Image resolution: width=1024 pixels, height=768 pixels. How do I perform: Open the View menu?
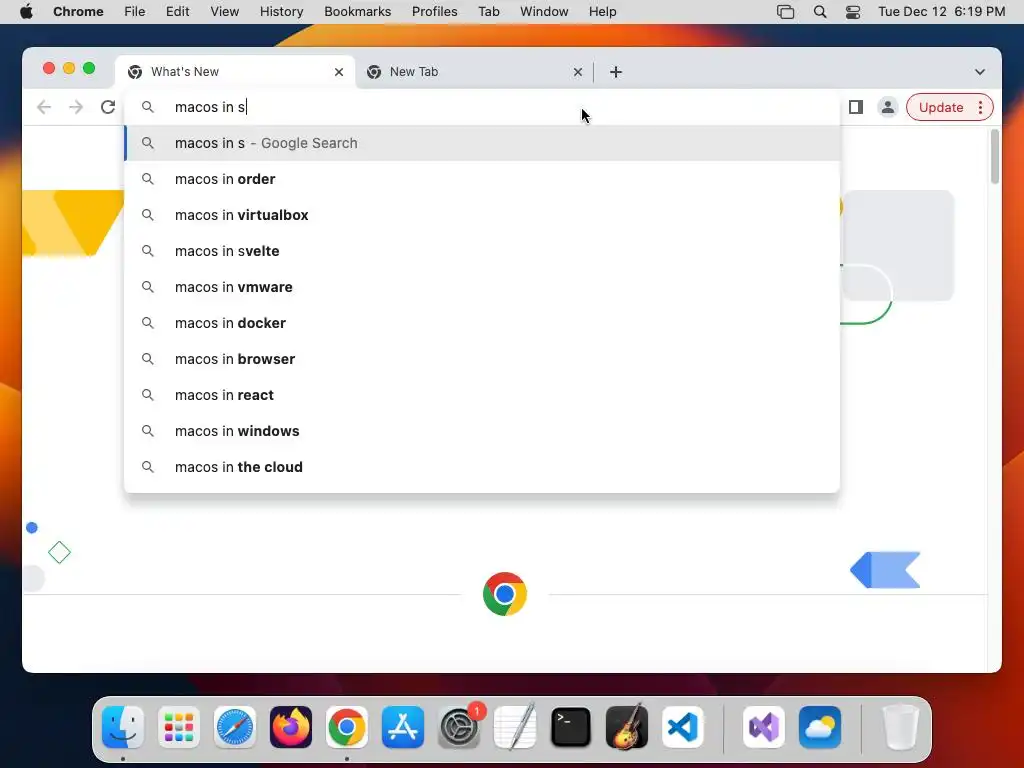click(225, 12)
